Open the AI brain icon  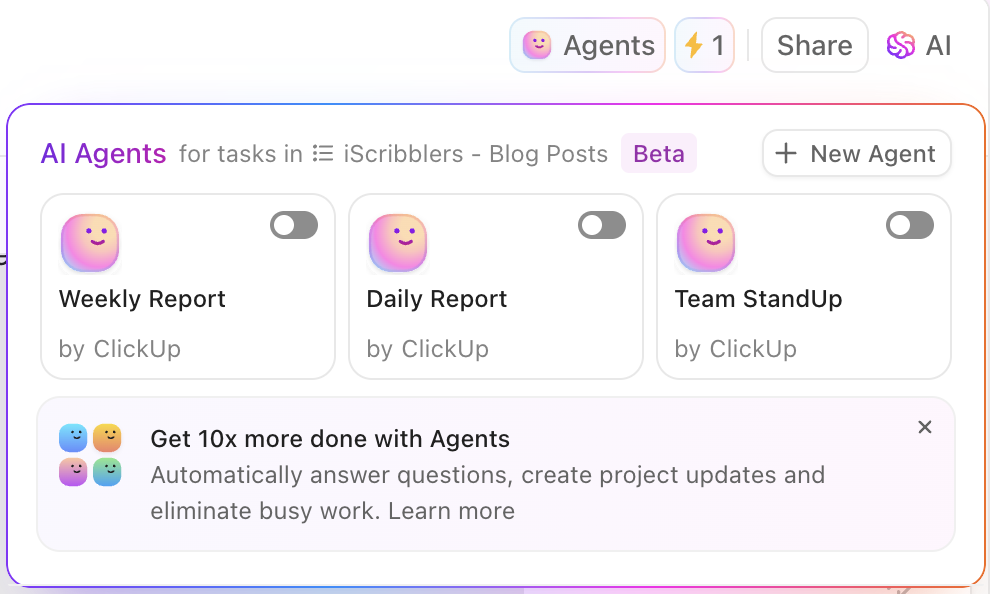(900, 45)
